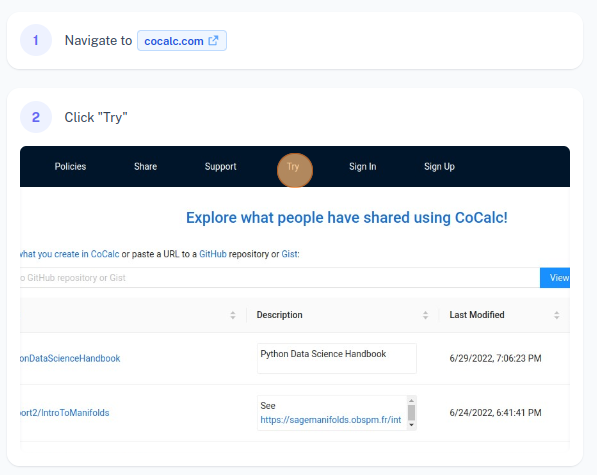Open the Share menu item
Image resolution: width=597 pixels, height=475 pixels.
coord(145,166)
